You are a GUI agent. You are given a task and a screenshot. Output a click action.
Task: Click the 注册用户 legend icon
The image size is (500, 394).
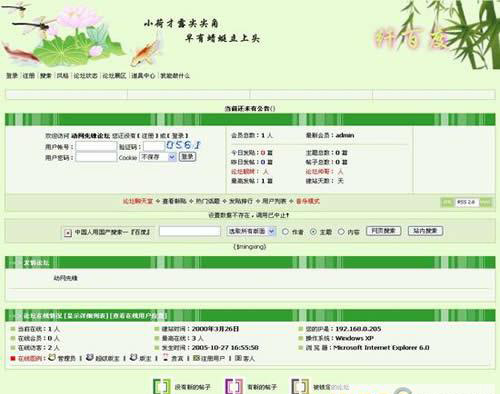tap(196, 358)
